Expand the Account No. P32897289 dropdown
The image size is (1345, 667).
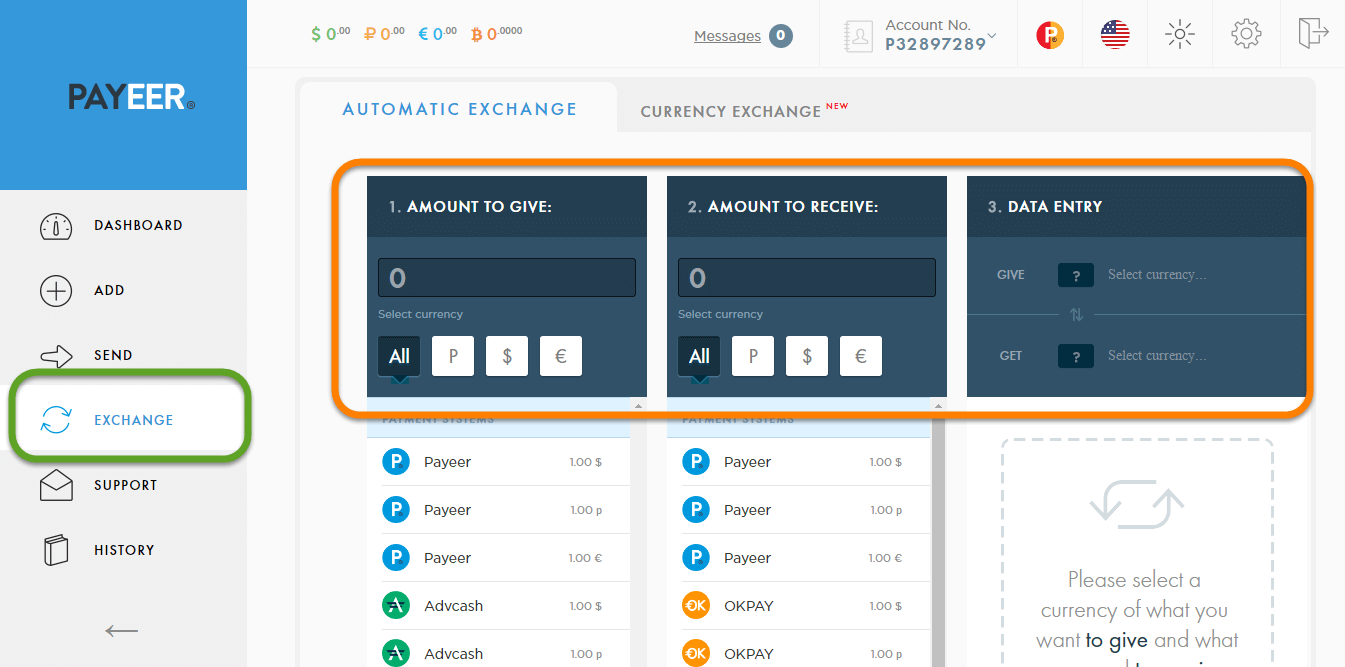935,33
